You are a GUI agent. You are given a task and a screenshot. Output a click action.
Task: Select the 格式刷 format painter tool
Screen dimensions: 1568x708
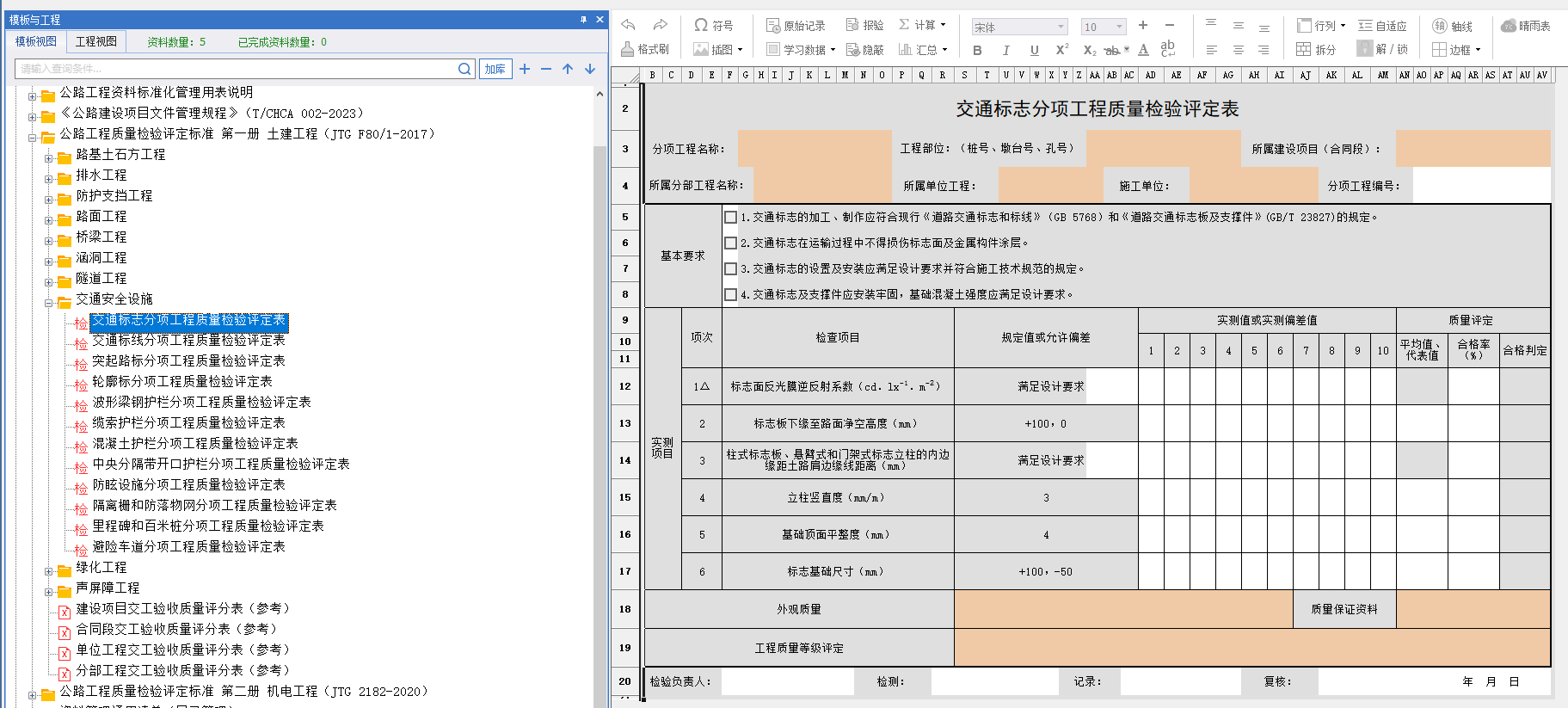point(644,49)
